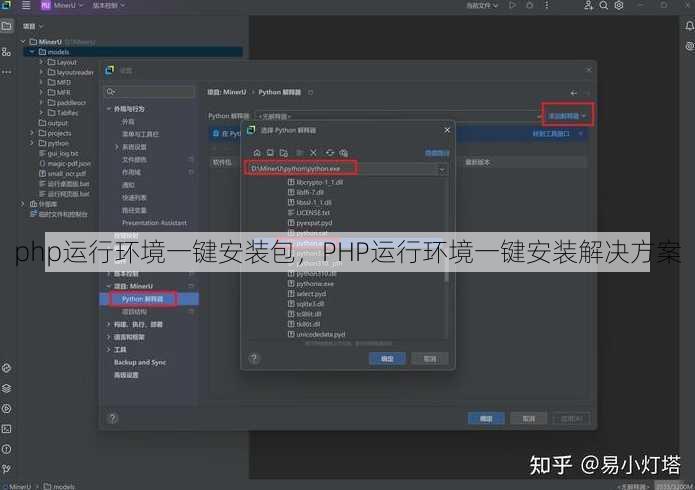Expand the 系统设置 settings node
The width and height of the screenshot is (695, 490).
tap(117, 147)
